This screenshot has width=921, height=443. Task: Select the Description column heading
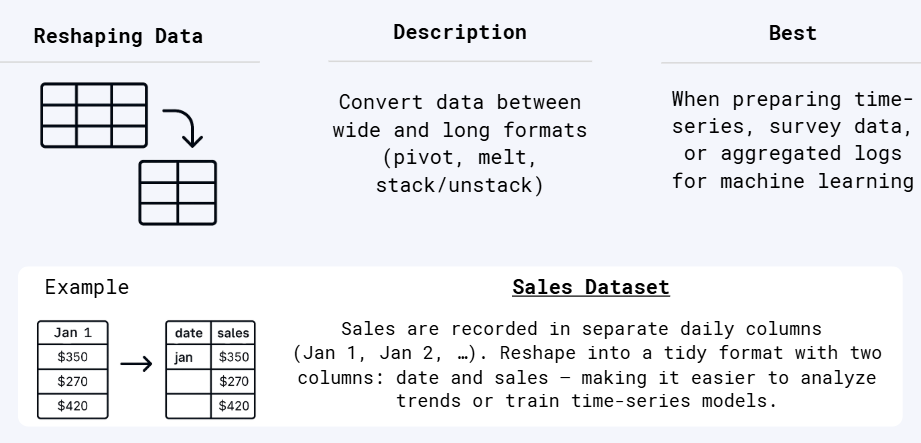click(x=459, y=32)
